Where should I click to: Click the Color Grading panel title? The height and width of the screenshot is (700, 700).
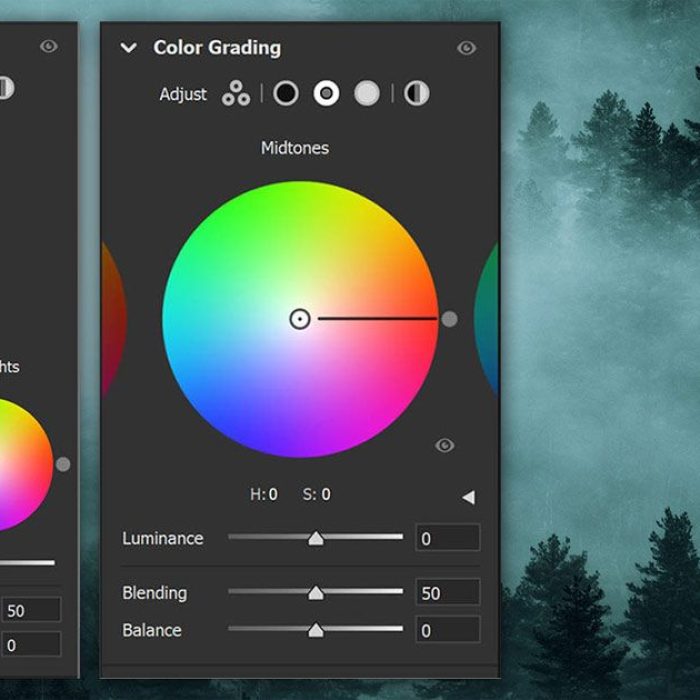pyautogui.click(x=217, y=48)
